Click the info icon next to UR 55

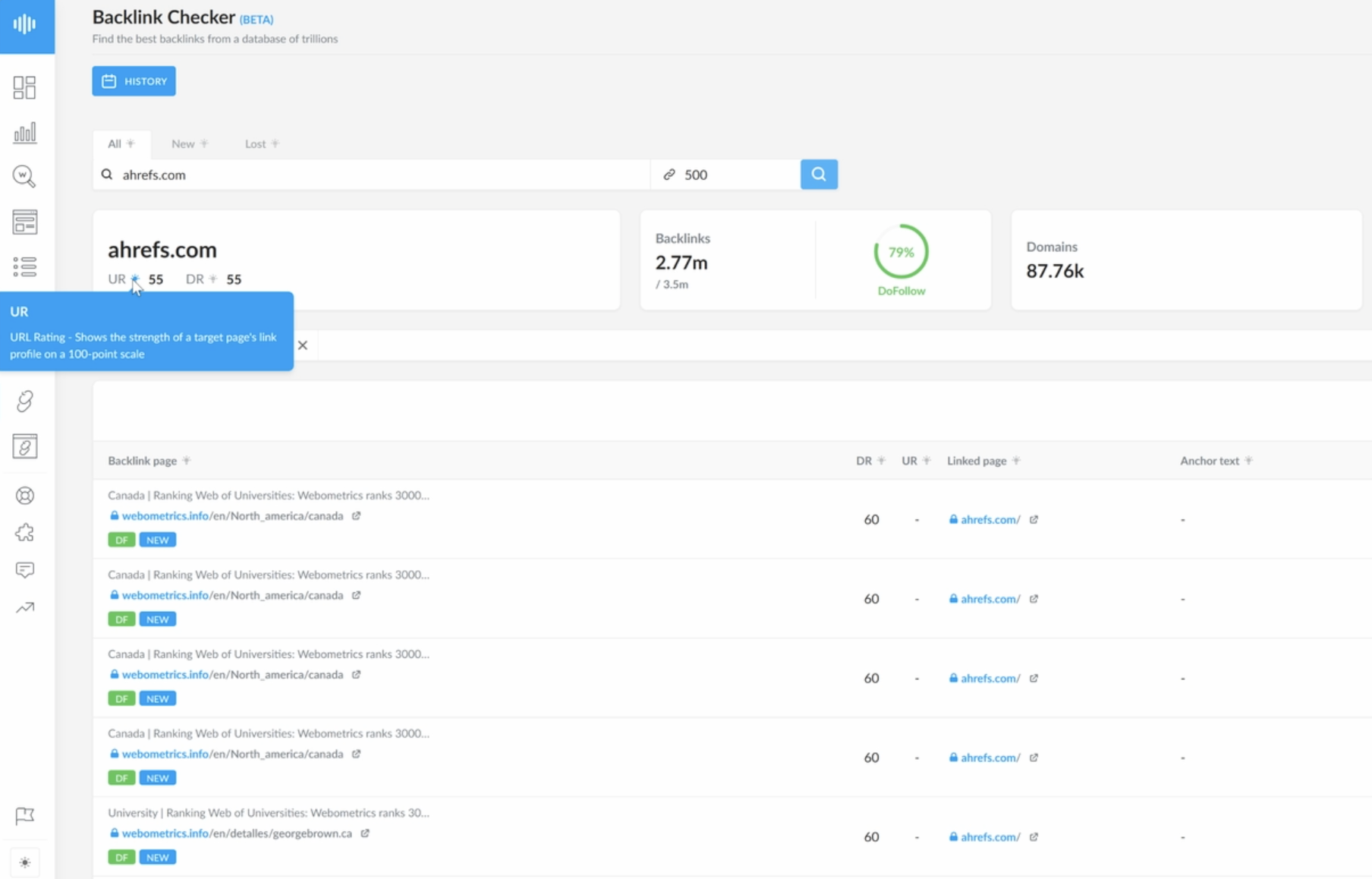coord(135,279)
